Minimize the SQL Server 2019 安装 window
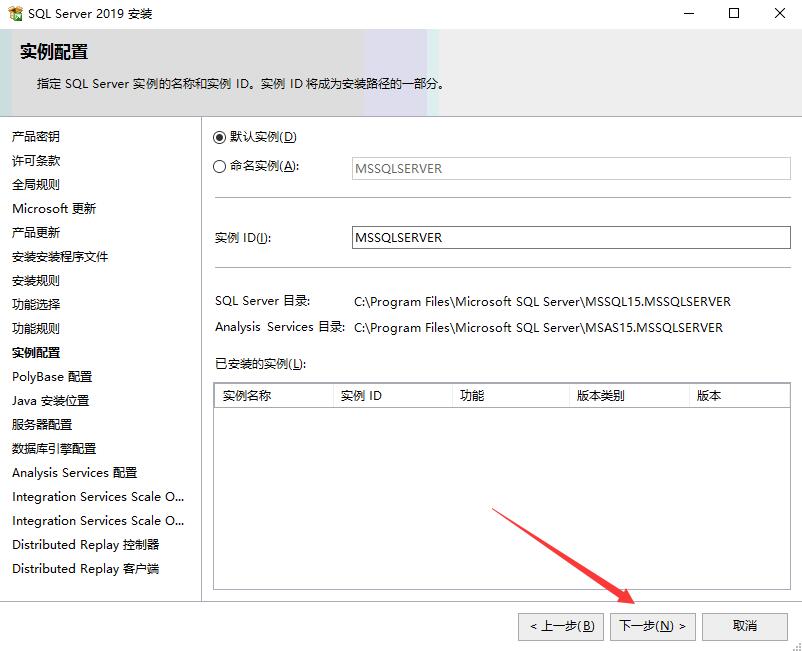The width and height of the screenshot is (802, 651). pyautogui.click(x=689, y=13)
